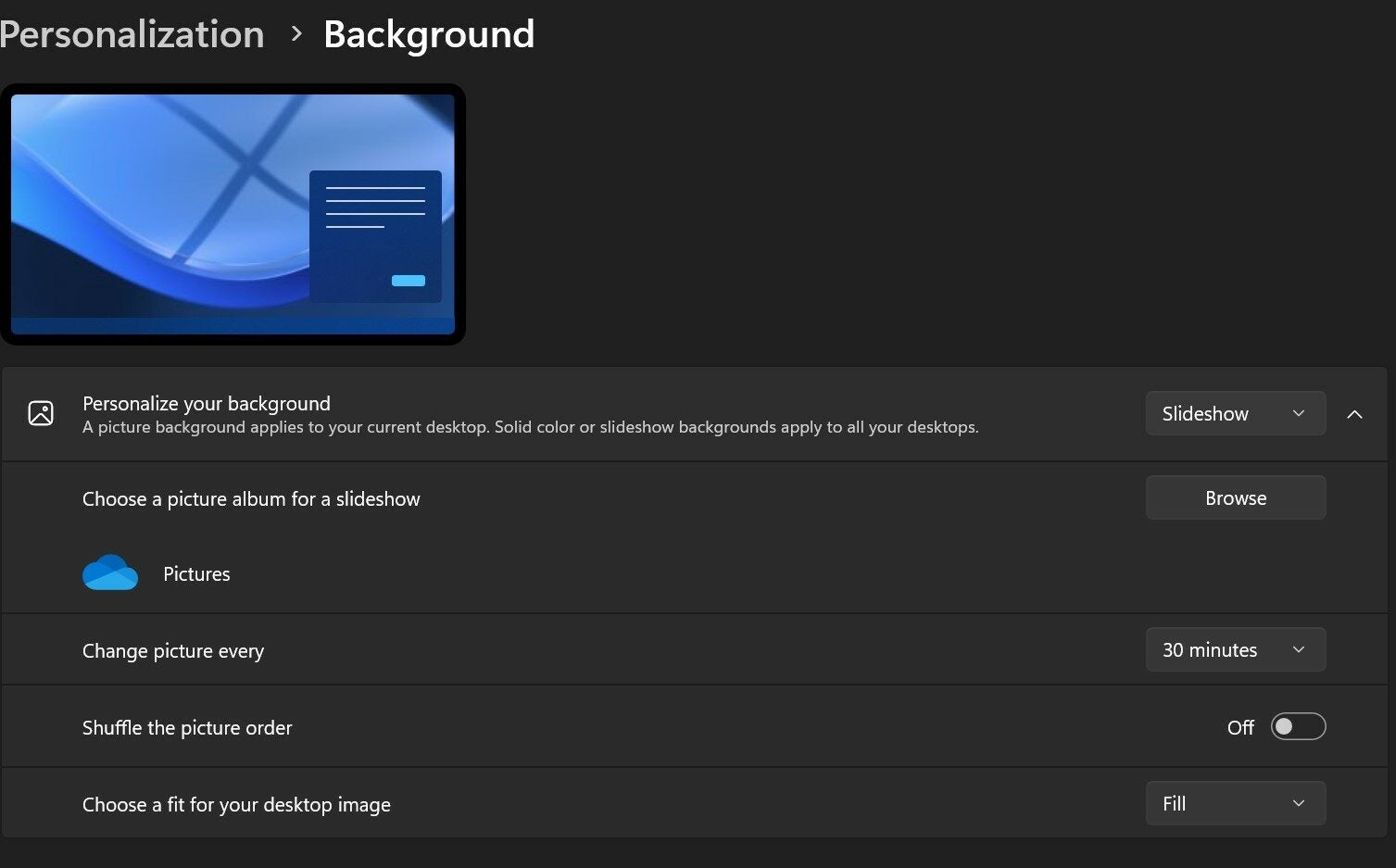
Task: Click the Choose a picture album for a slideshow label
Action: coord(251,499)
